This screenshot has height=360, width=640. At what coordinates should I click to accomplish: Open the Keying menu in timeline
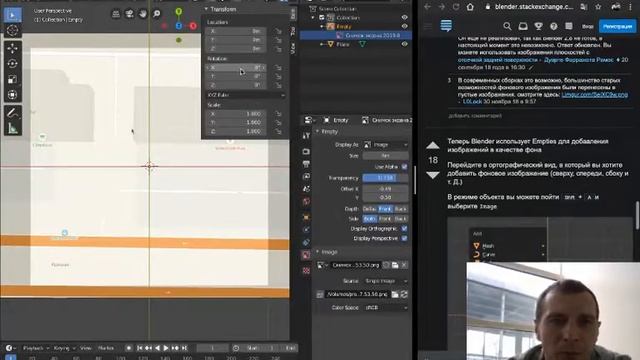(x=63, y=348)
